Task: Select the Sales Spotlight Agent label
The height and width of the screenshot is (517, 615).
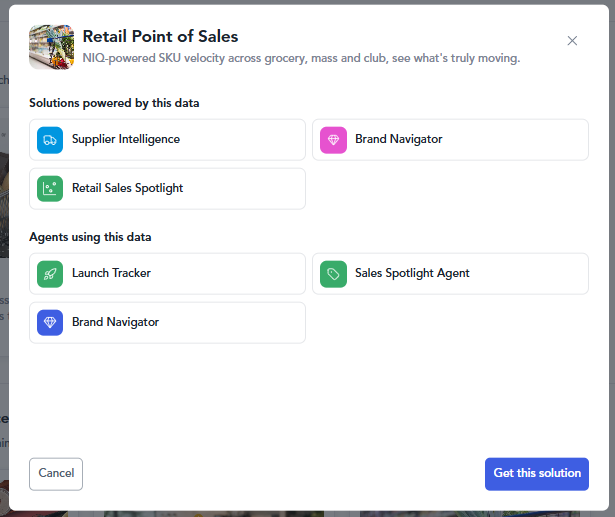Action: pos(412,273)
